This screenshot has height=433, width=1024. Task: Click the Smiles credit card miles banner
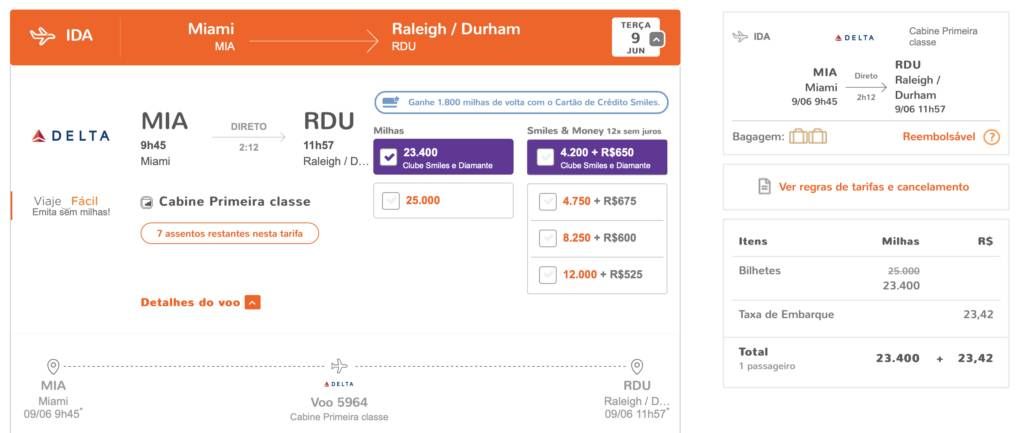(521, 103)
